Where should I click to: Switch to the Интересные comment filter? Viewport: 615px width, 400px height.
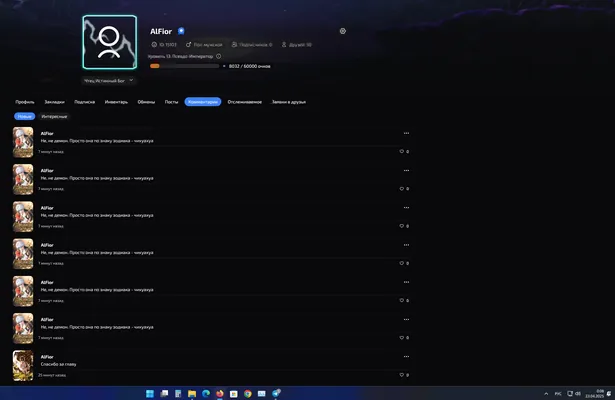click(x=55, y=116)
